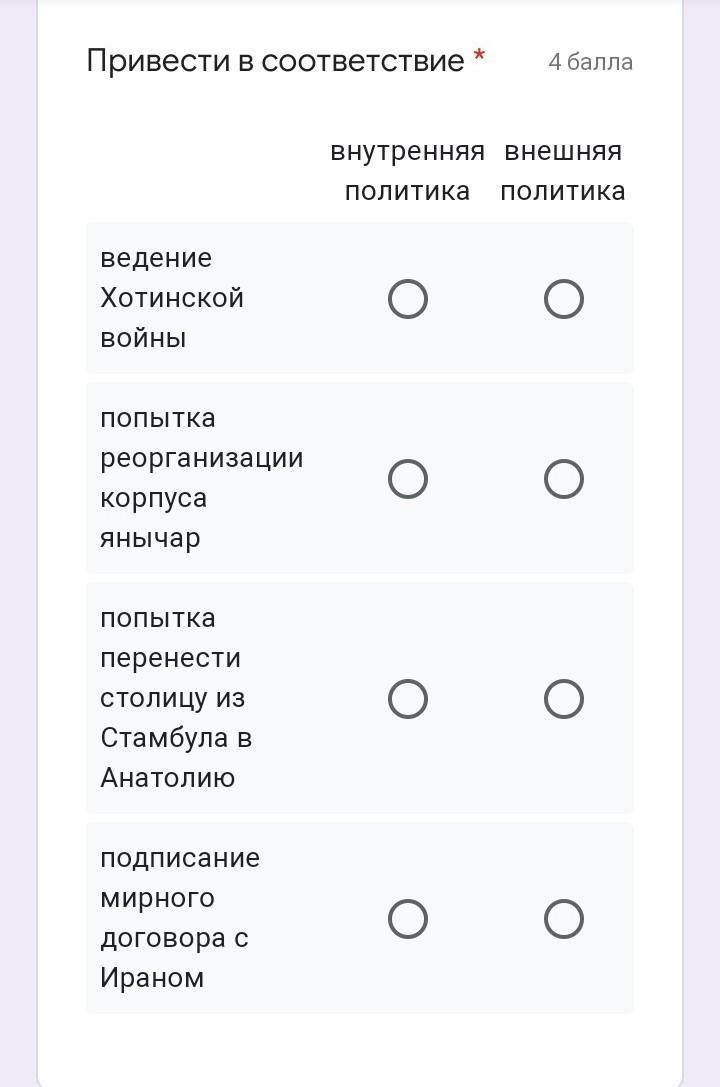Pick внутренняя политика for договора с Ираном
Image resolution: width=720 pixels, height=1087 pixels.
pyautogui.click(x=407, y=919)
